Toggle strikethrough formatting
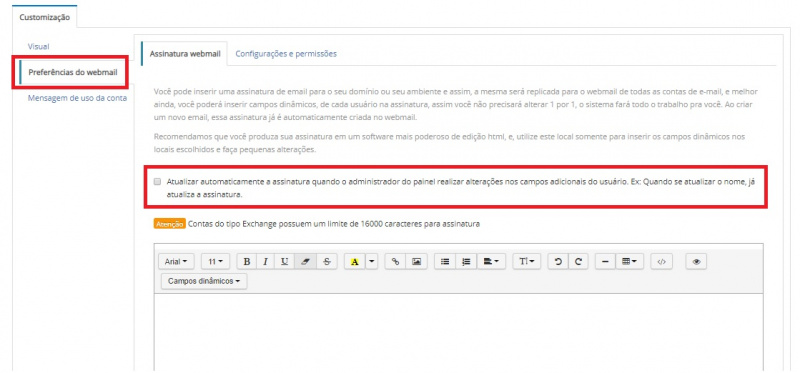The height and width of the screenshot is (373, 800). [327, 261]
